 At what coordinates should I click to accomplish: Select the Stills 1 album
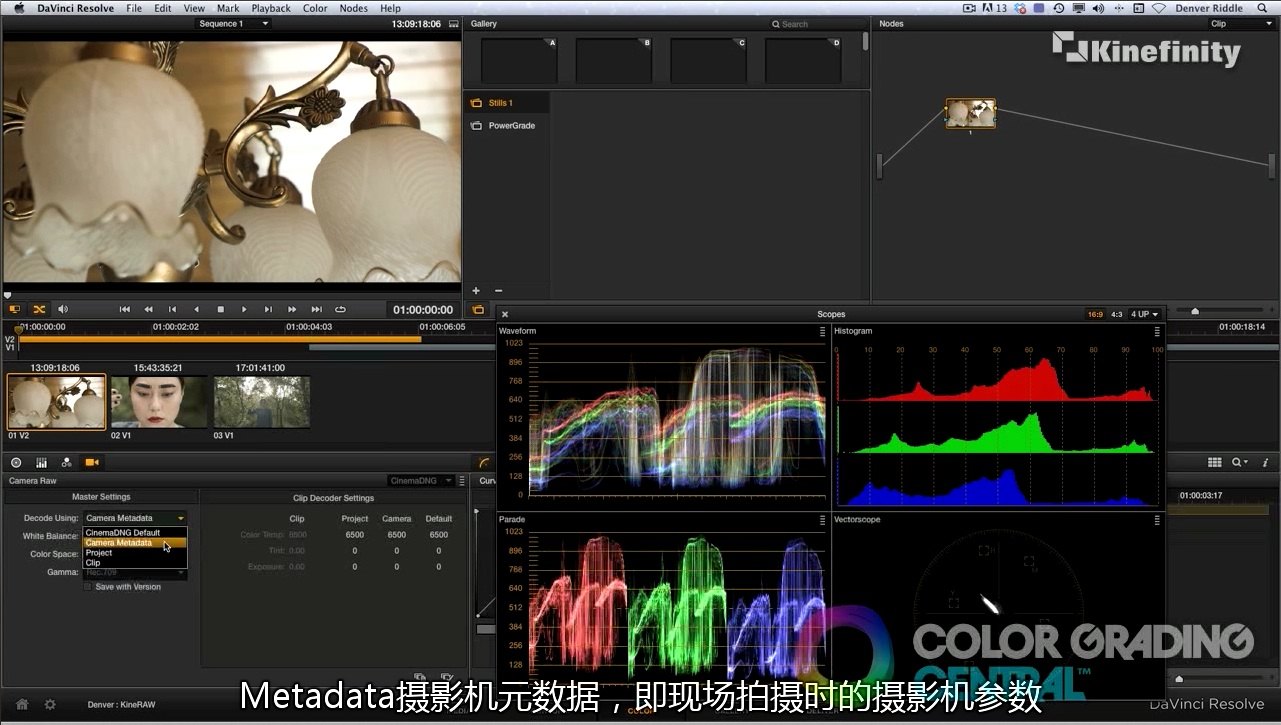[500, 103]
